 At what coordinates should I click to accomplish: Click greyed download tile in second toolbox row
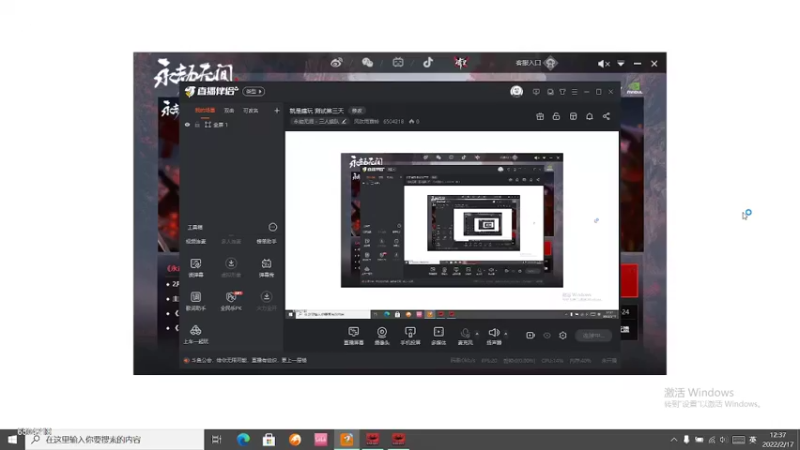(x=266, y=301)
